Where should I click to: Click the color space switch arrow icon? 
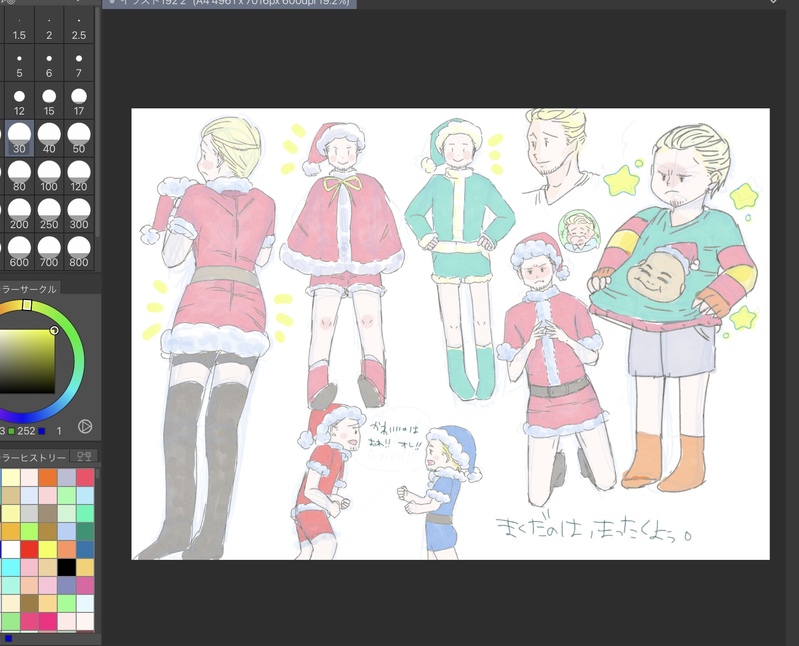coord(85,426)
